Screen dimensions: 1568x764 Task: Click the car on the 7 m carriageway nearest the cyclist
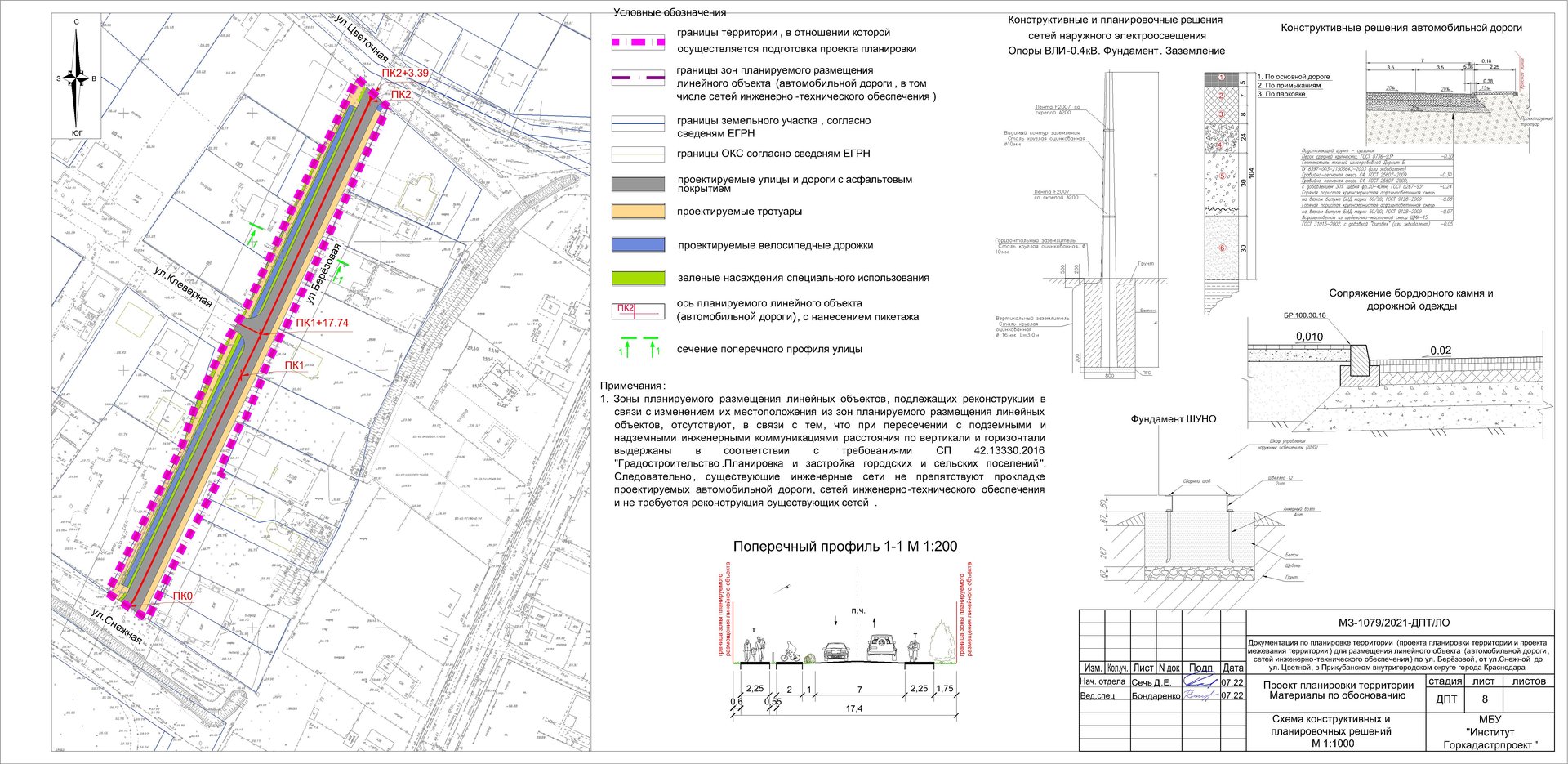[835, 651]
